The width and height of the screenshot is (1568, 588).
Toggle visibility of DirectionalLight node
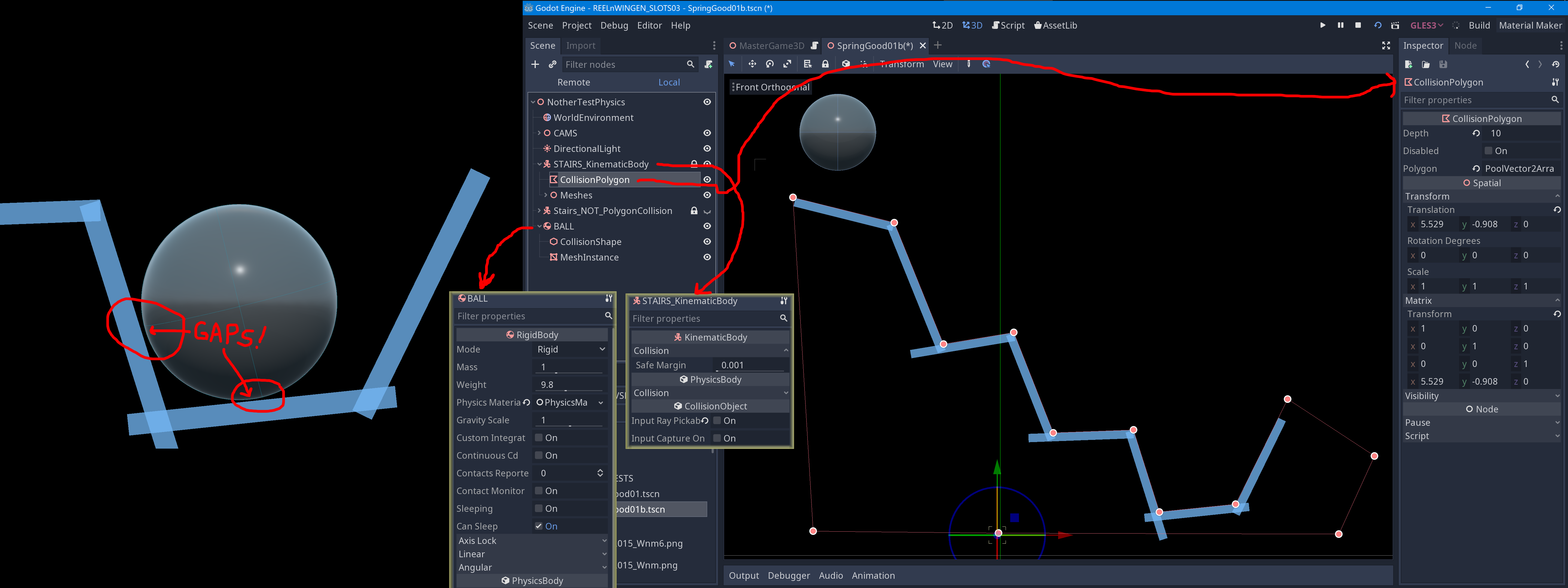click(707, 149)
